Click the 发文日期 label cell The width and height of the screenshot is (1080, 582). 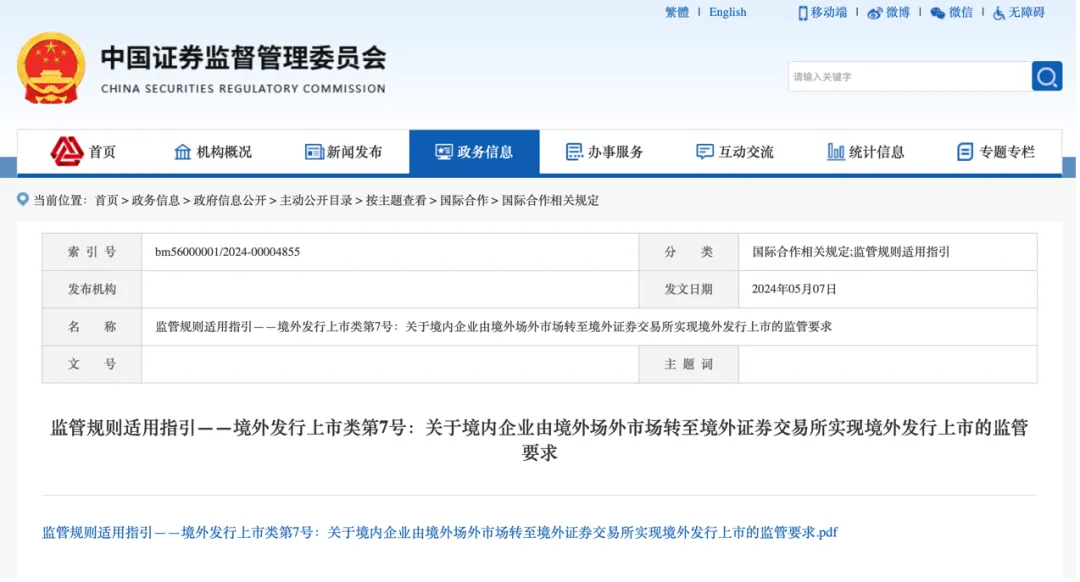pos(691,290)
